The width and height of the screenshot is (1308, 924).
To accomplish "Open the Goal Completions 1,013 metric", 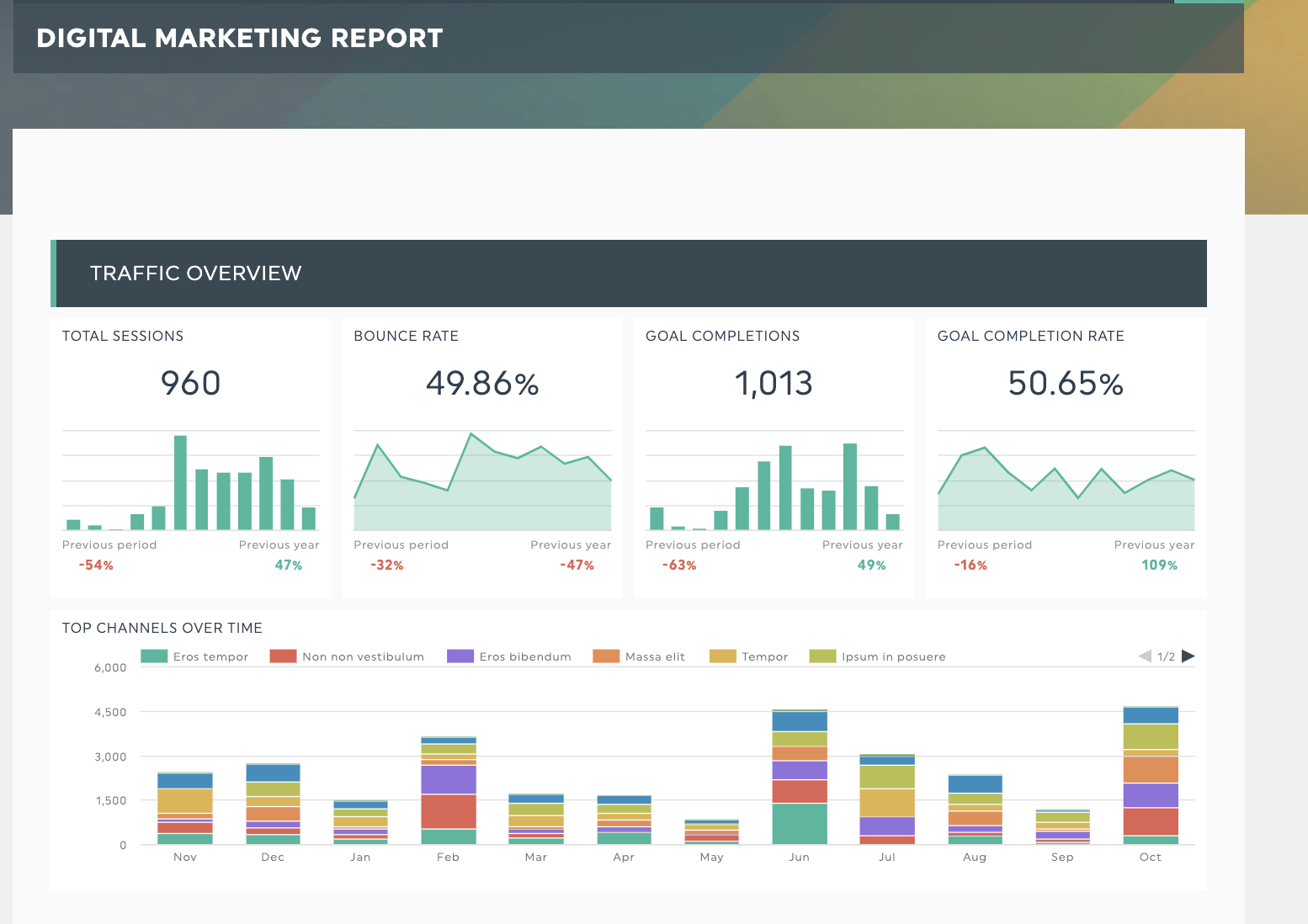I will (x=774, y=384).
